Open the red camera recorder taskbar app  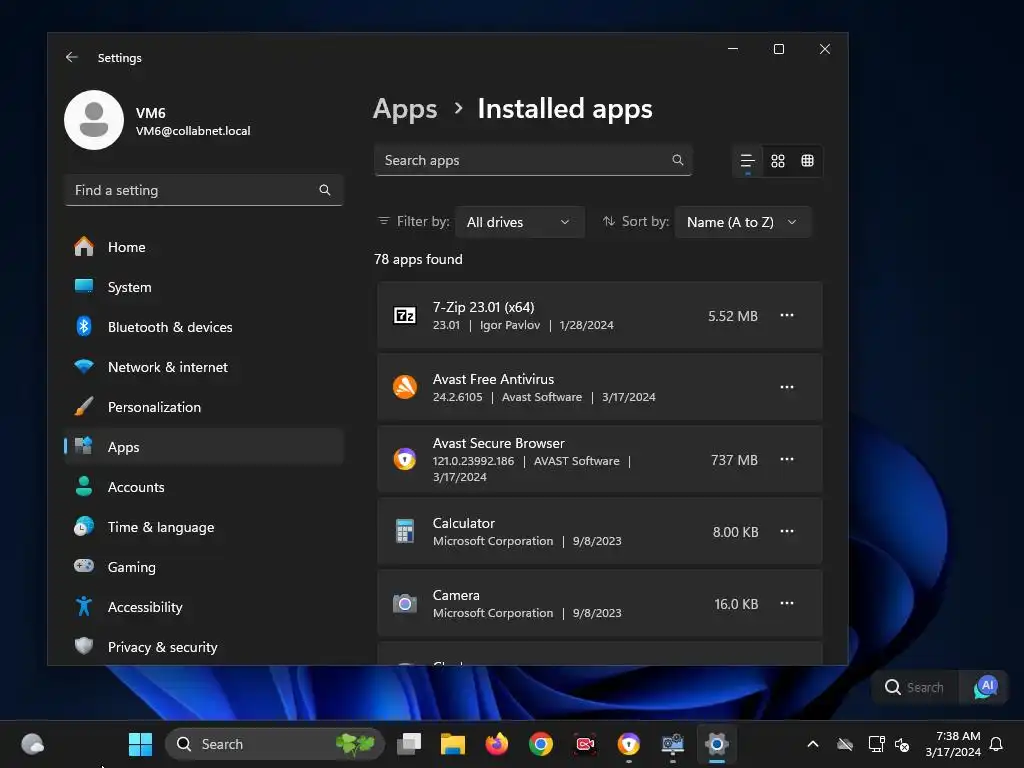pos(584,744)
